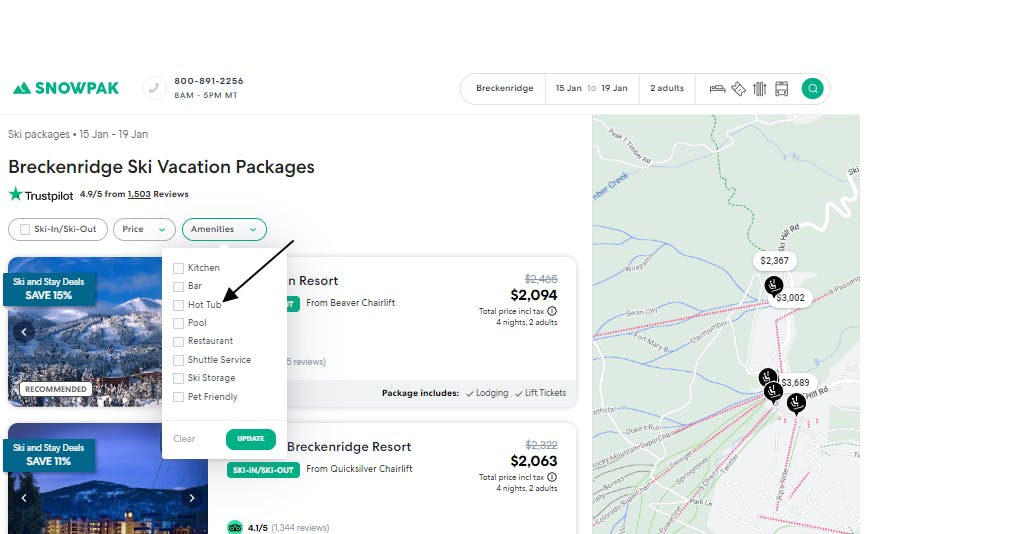Click the phone call icon
Image resolution: width=1036 pixels, height=534 pixels.
[154, 88]
